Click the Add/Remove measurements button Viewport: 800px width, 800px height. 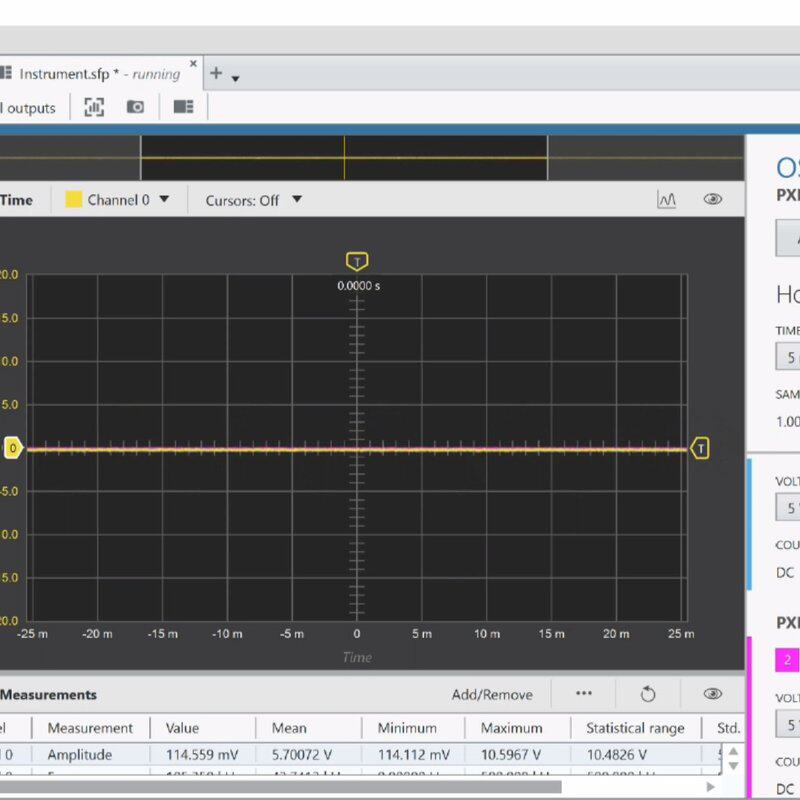point(492,694)
